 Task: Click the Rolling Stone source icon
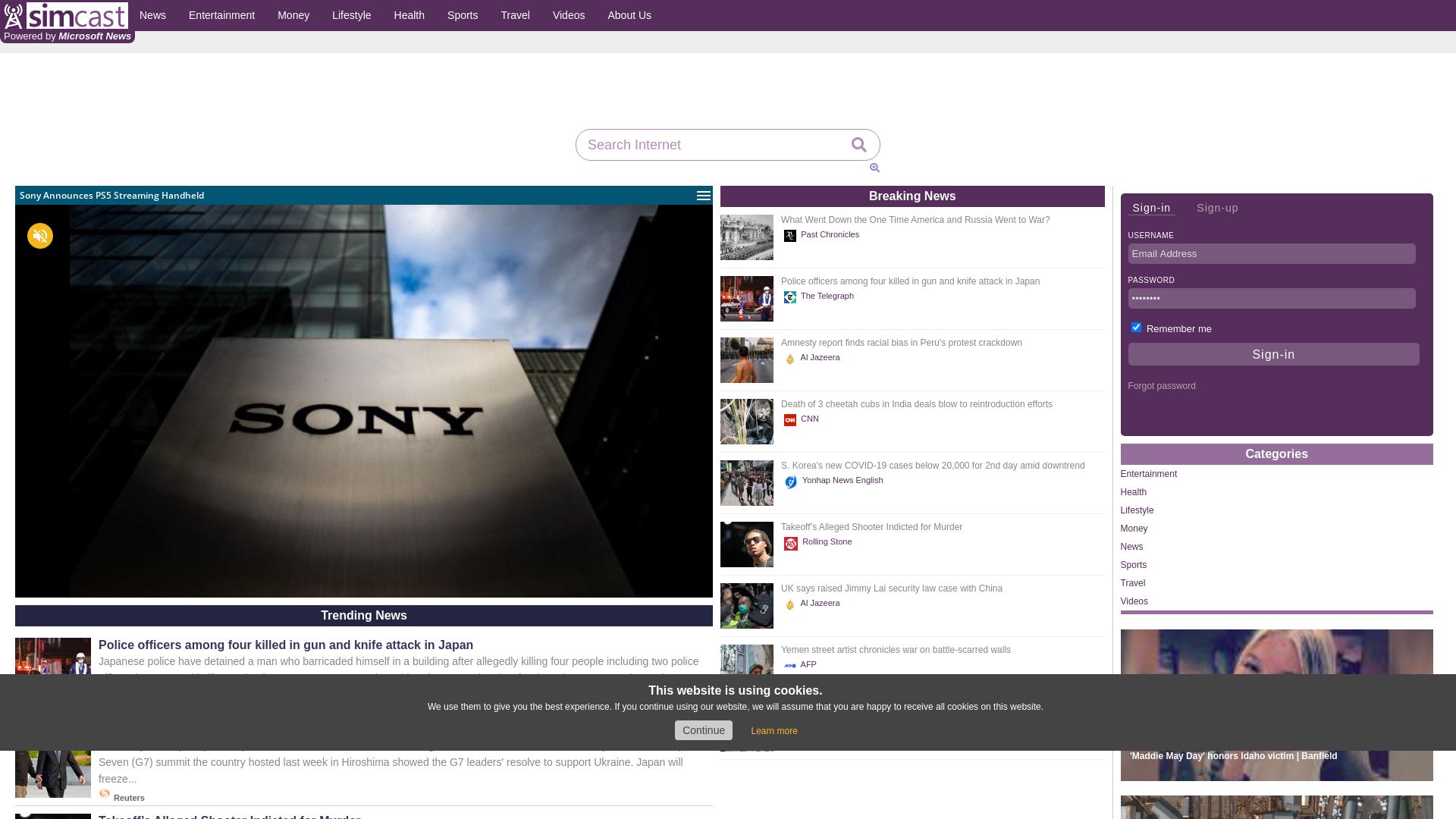pyautogui.click(x=791, y=543)
